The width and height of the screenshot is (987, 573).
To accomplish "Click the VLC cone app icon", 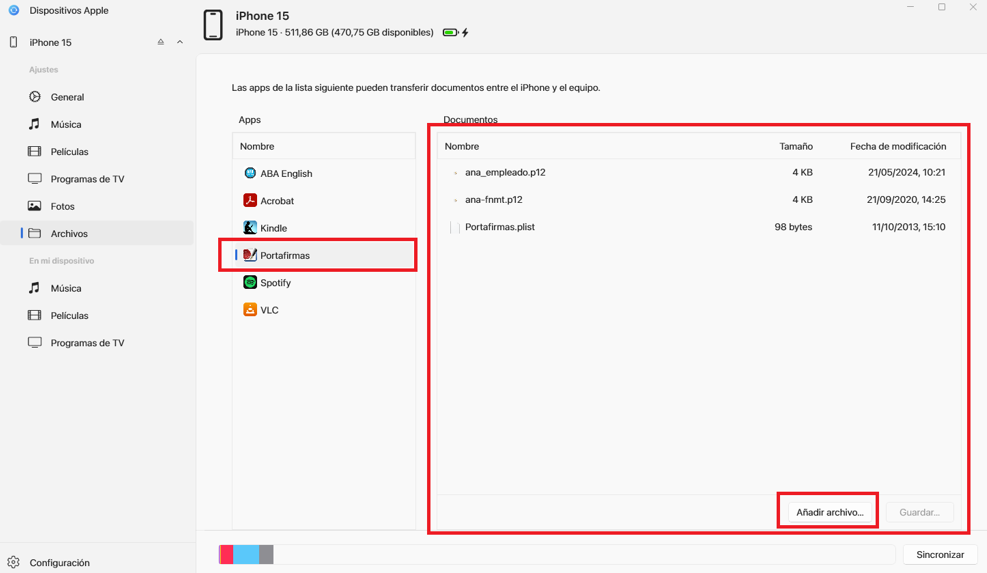I will (250, 309).
